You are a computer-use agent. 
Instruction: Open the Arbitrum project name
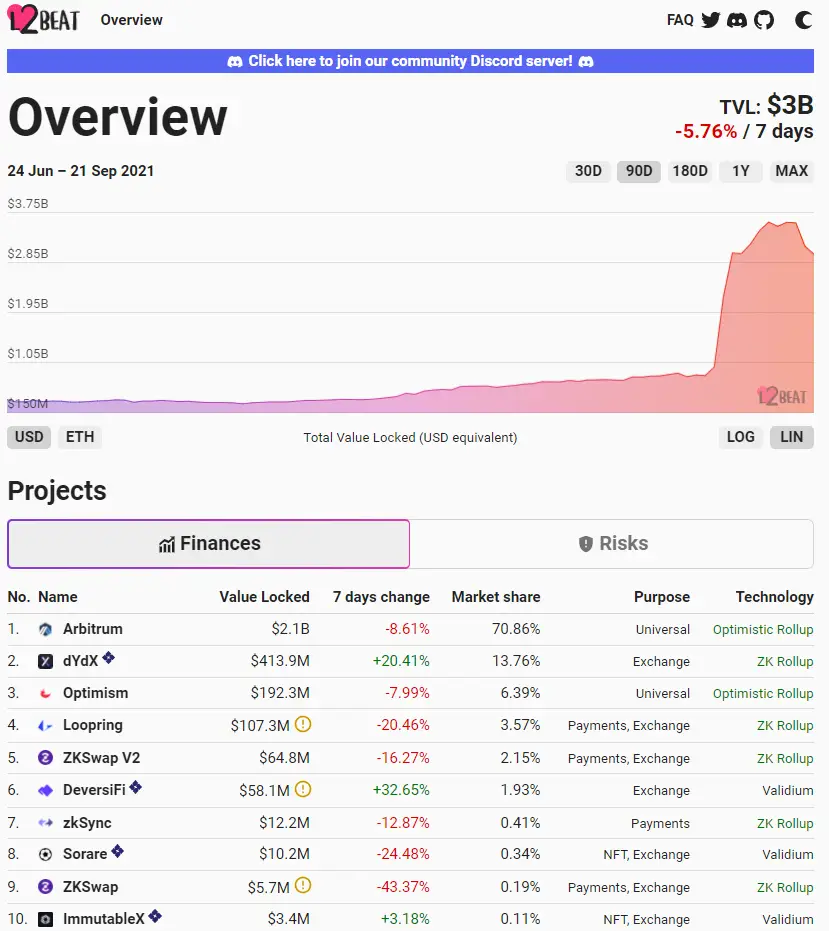coord(93,629)
